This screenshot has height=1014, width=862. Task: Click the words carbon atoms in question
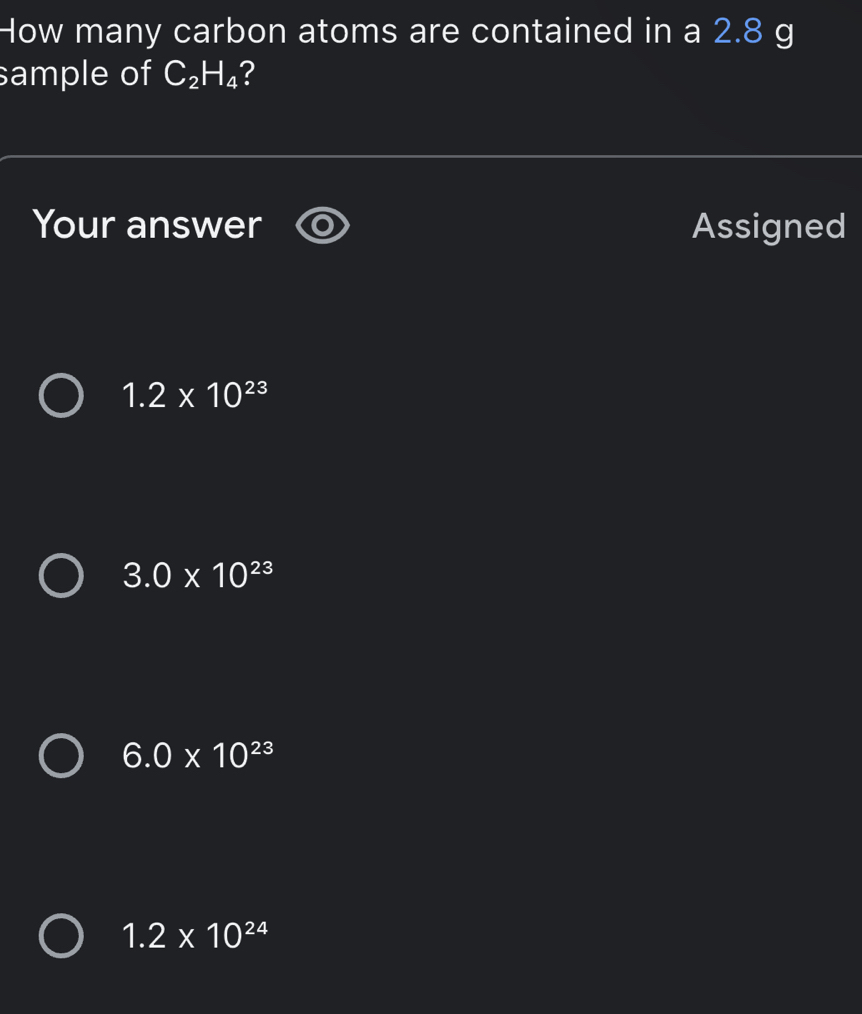click(x=286, y=31)
